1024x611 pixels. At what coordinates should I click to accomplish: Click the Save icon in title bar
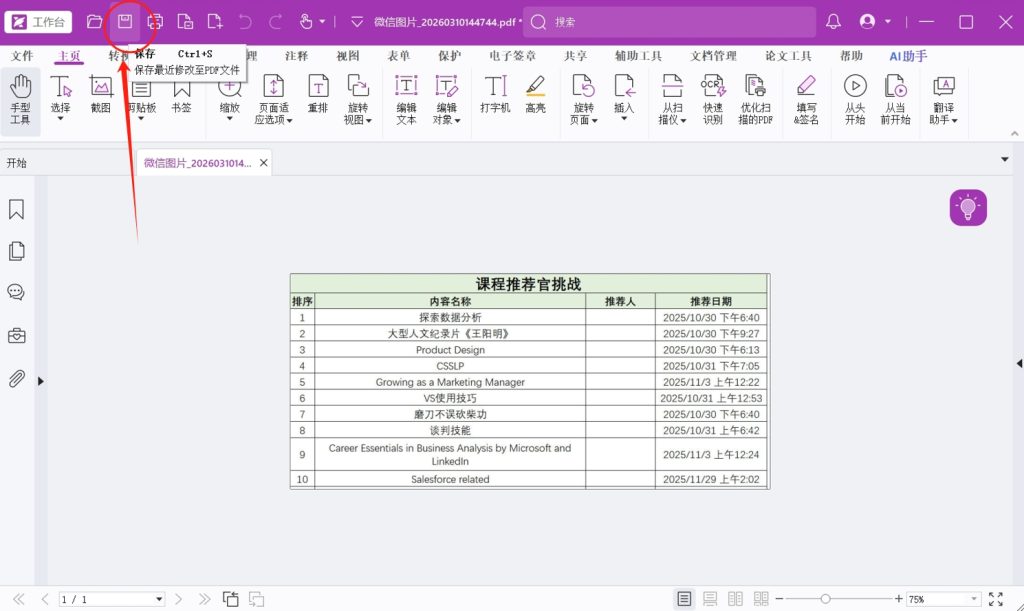coord(125,22)
